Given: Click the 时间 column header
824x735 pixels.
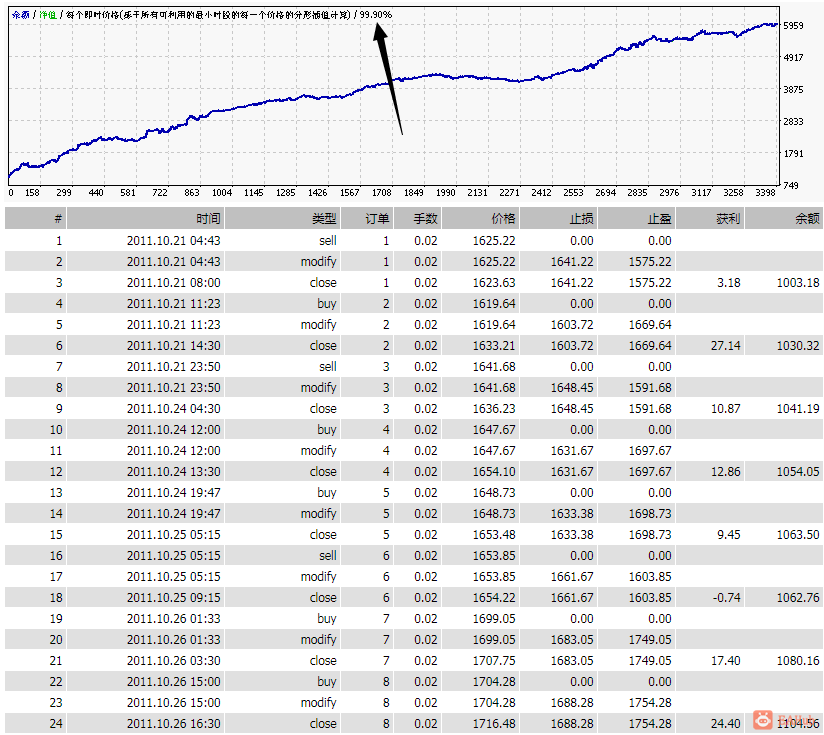Looking at the screenshot, I should [x=146, y=219].
